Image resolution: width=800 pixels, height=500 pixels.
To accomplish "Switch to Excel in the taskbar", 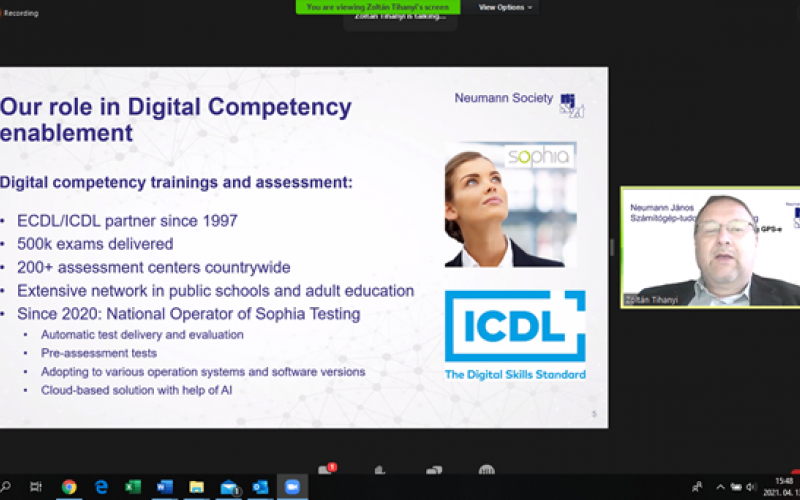I will [133, 487].
